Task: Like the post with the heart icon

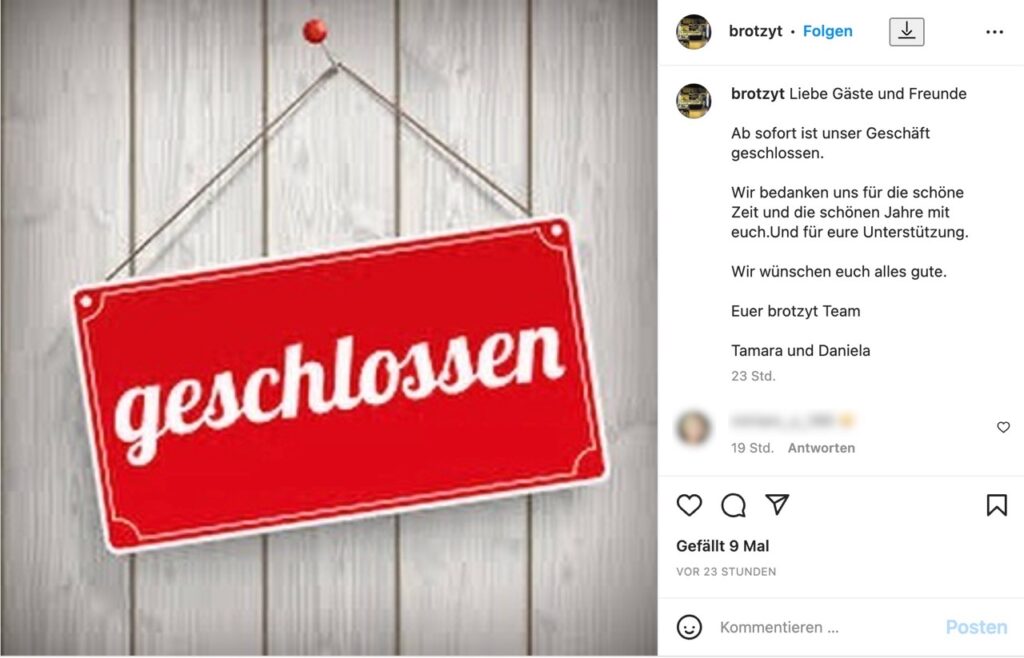Action: coord(689,505)
